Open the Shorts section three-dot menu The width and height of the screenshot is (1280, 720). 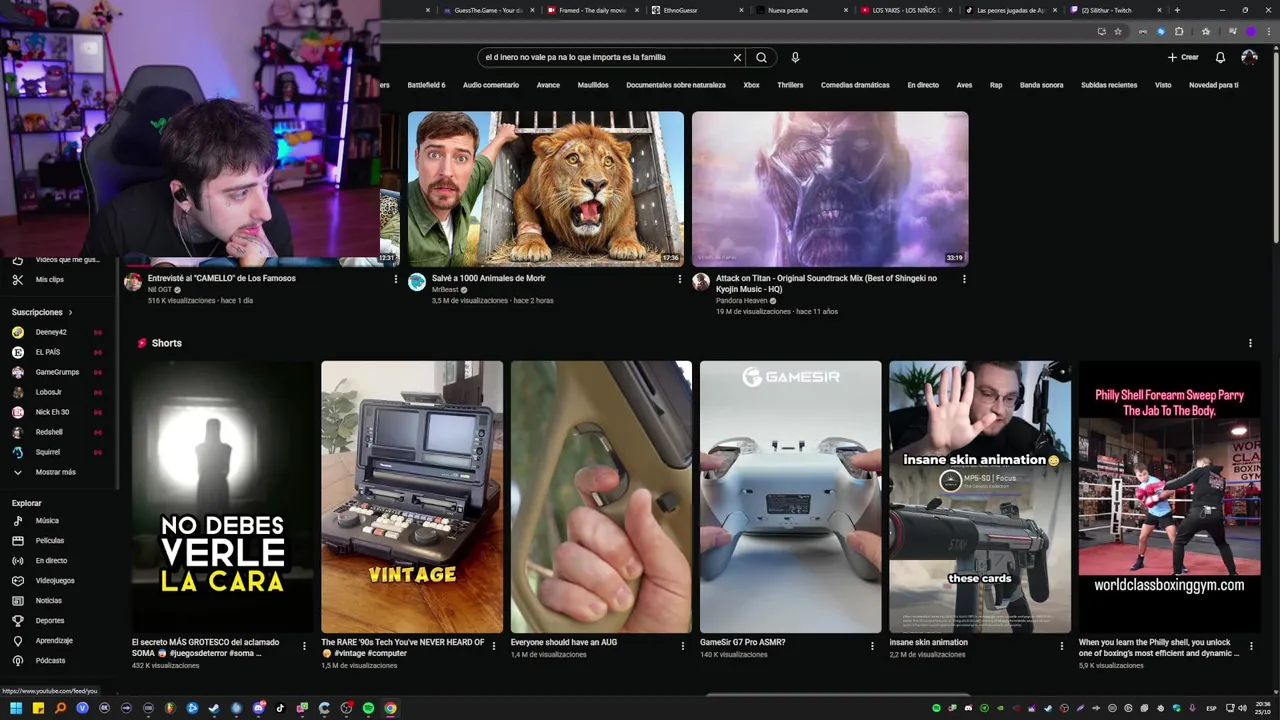(x=1250, y=343)
